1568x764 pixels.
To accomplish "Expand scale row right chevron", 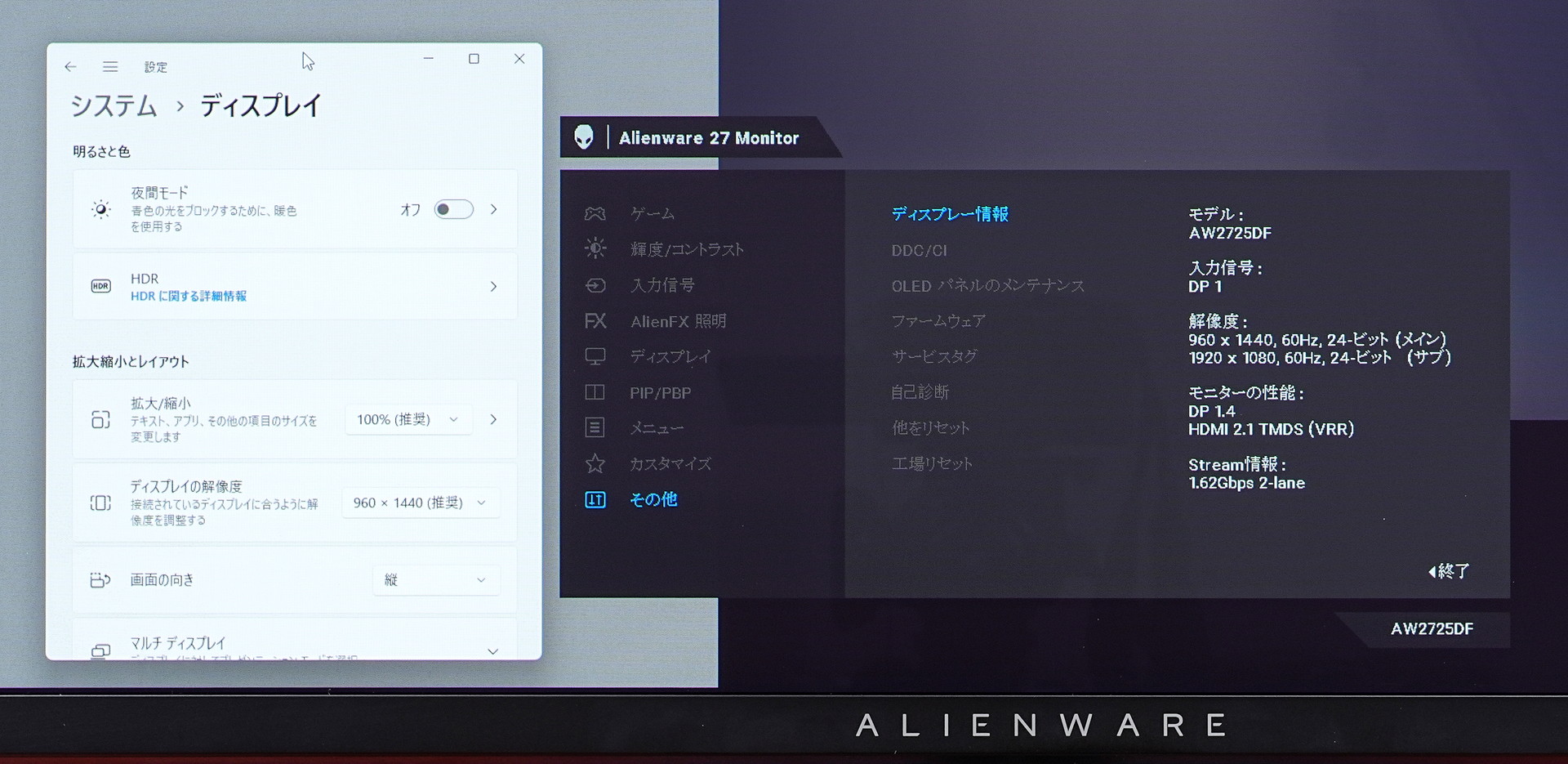I will tap(493, 419).
